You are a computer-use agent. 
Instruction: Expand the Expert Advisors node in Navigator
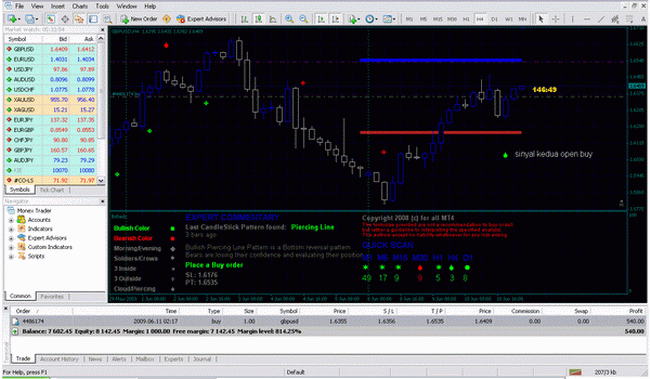pos(11,238)
